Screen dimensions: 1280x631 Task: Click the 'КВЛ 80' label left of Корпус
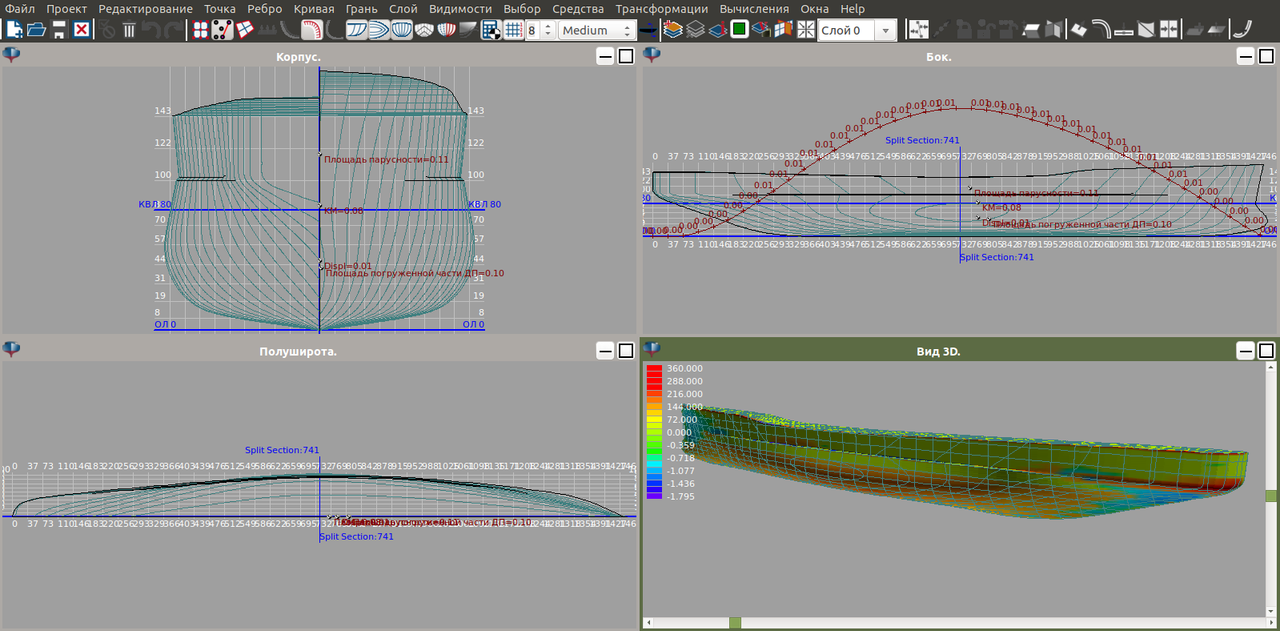(x=155, y=205)
